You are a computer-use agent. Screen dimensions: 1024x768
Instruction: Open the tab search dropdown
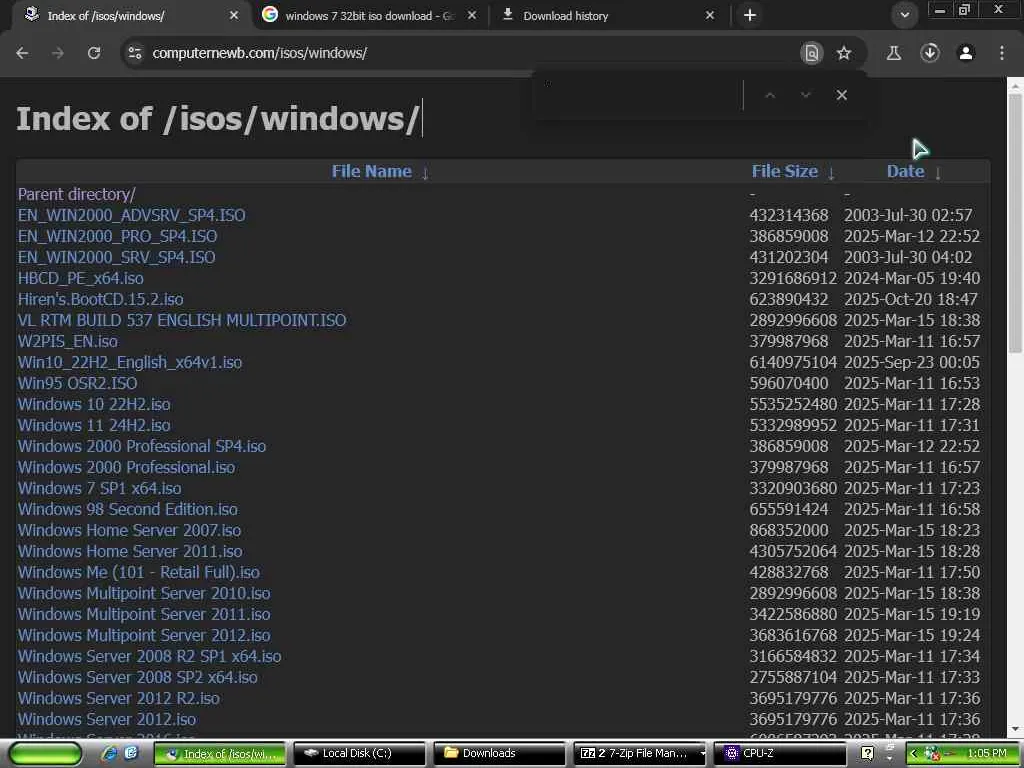click(x=904, y=15)
